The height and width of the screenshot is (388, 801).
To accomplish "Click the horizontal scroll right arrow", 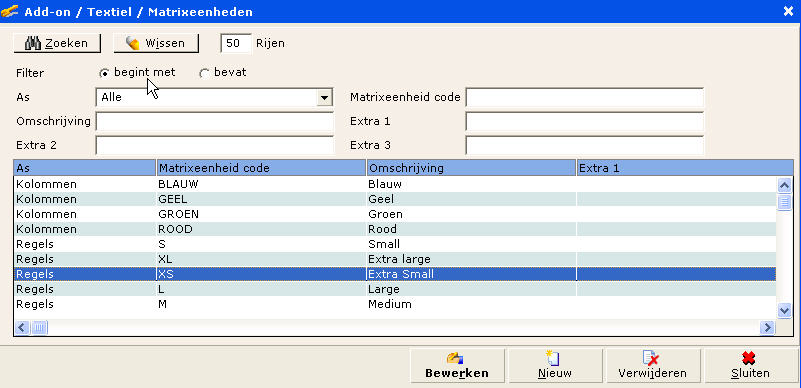I will click(x=767, y=327).
